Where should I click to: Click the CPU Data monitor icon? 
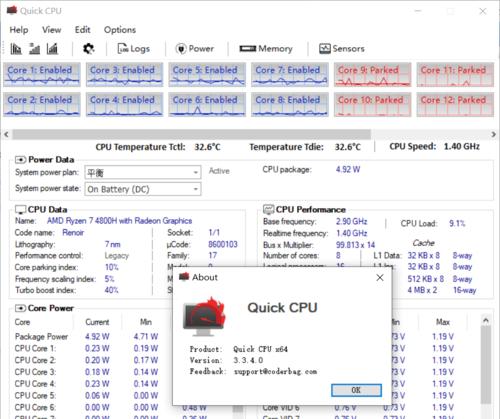tap(21, 210)
